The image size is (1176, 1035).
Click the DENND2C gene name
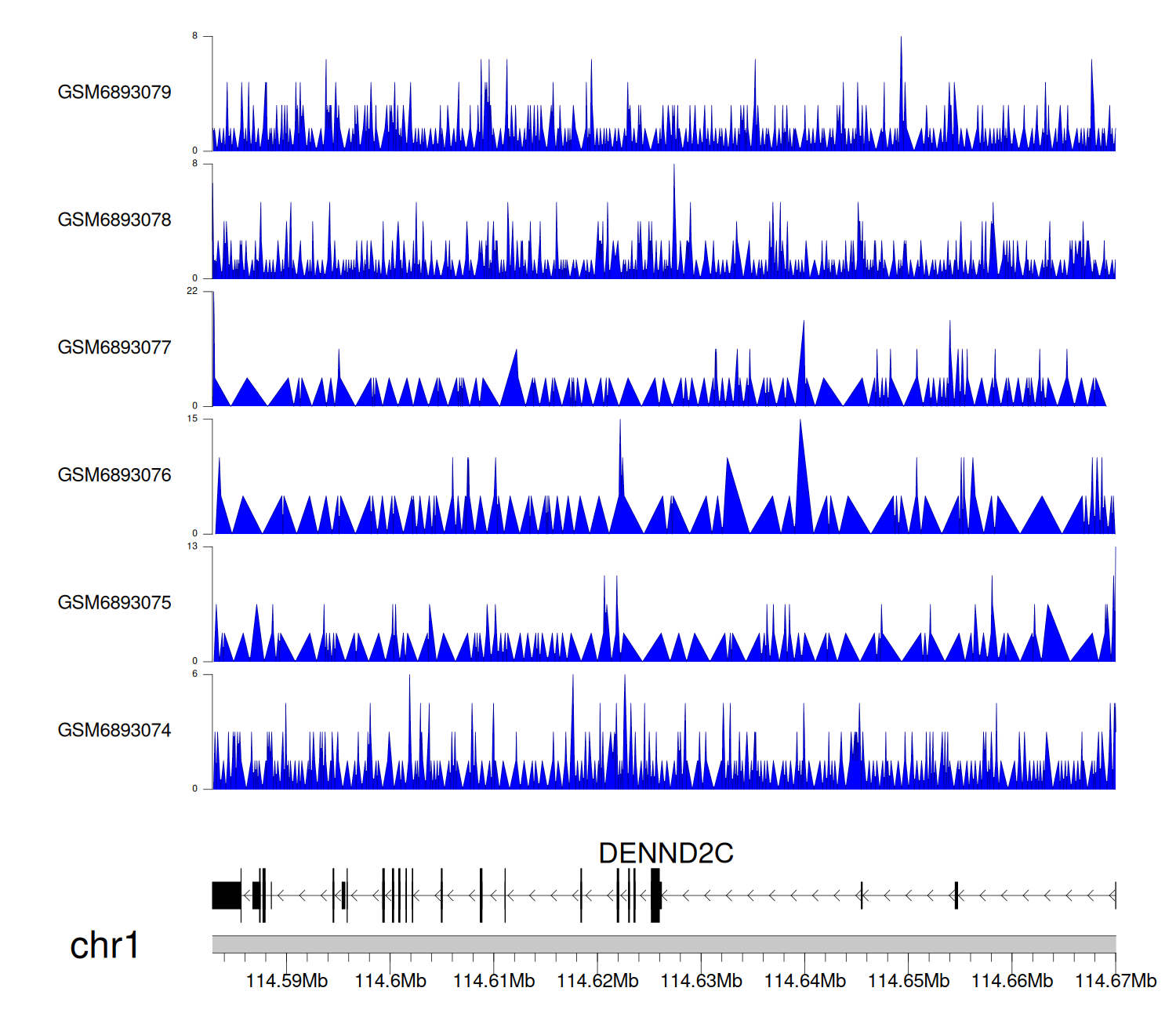point(666,853)
